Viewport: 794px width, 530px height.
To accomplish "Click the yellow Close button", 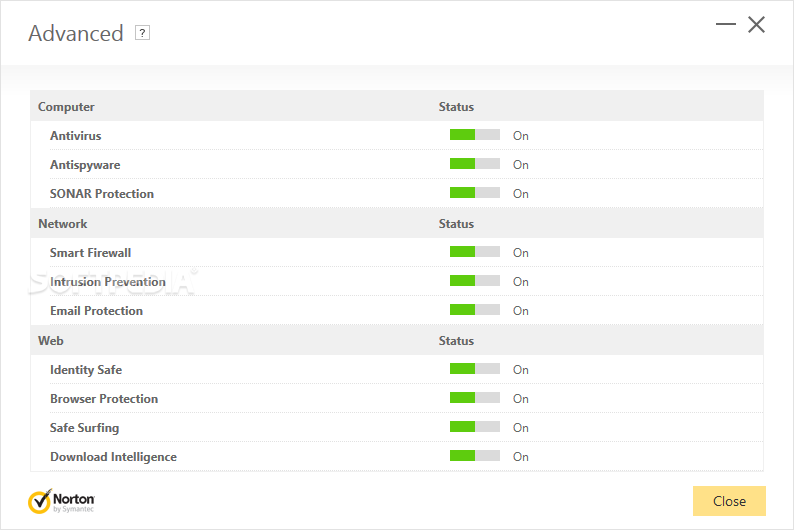I will tap(729, 501).
